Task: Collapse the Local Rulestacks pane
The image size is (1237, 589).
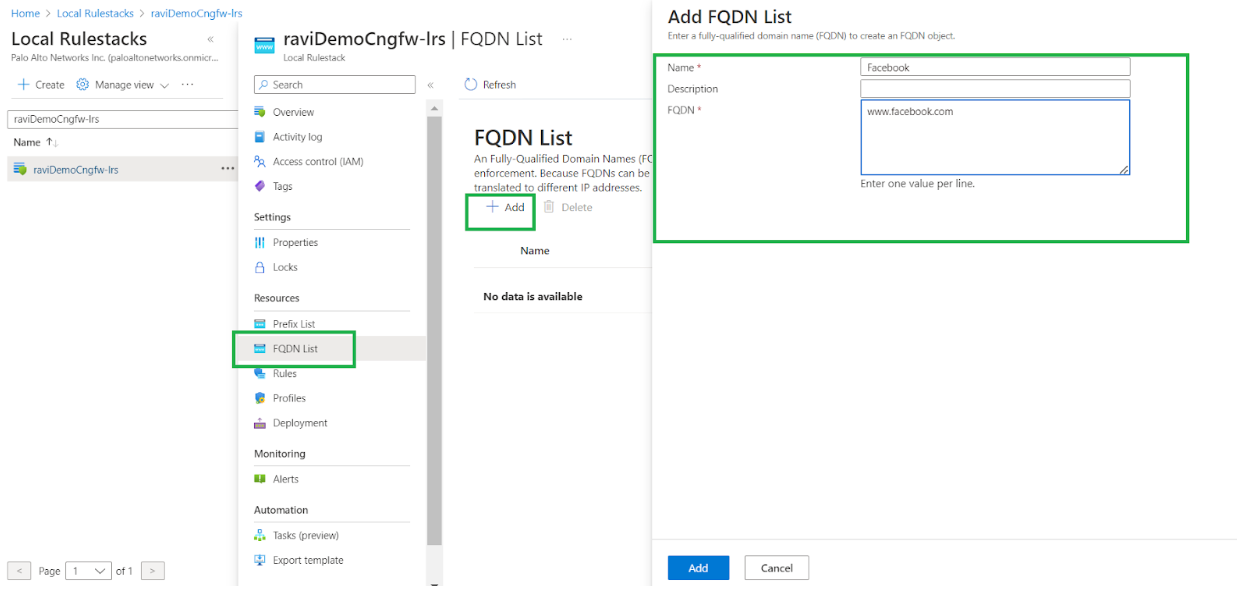Action: (x=210, y=39)
